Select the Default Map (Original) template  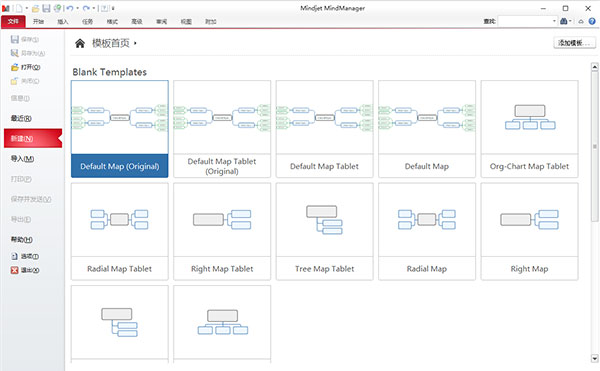pos(119,129)
